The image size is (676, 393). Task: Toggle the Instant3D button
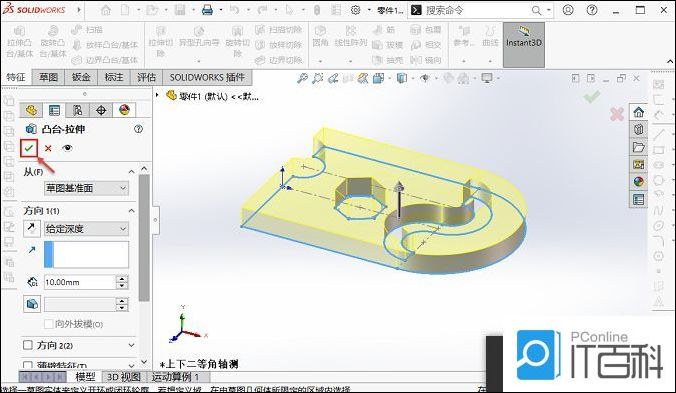click(524, 44)
